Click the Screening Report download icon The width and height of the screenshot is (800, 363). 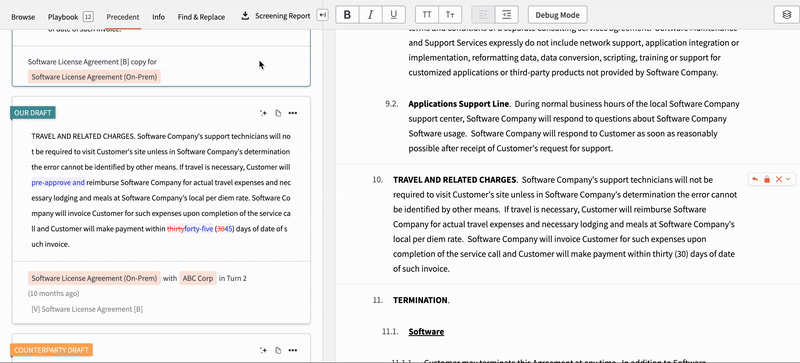(x=245, y=16)
